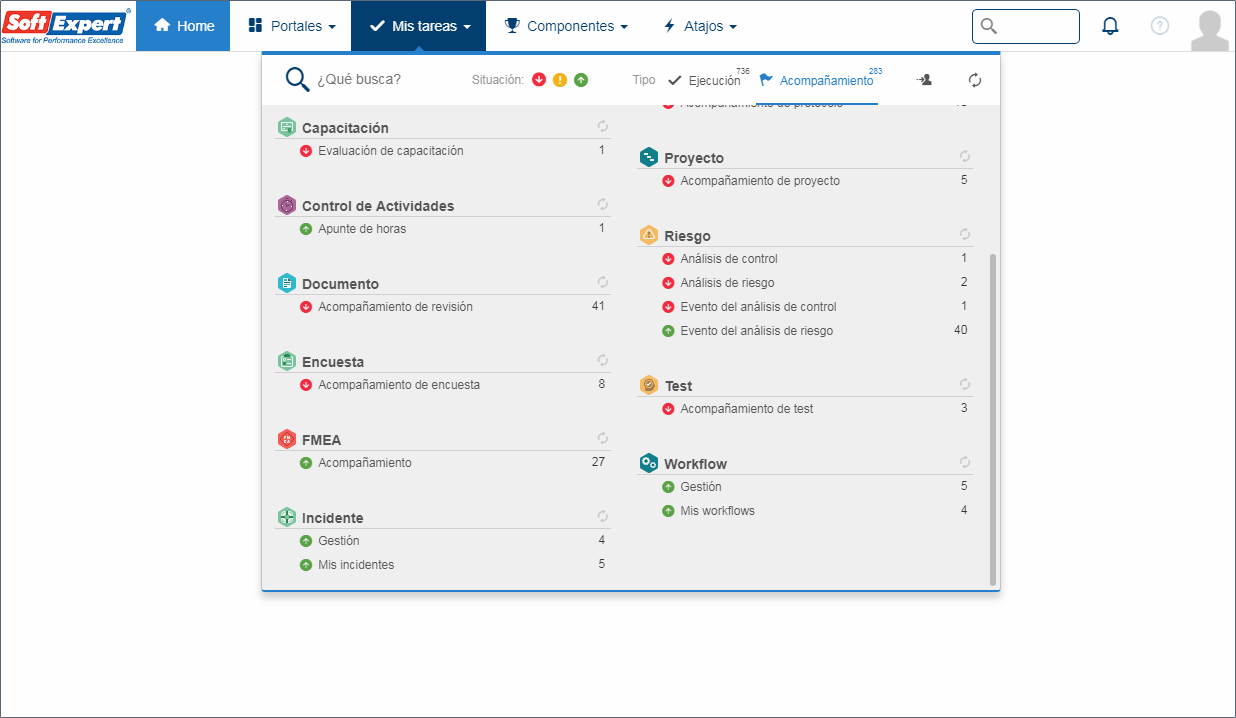The height and width of the screenshot is (718, 1236).
Task: Click the Workflow module icon
Action: coord(649,463)
